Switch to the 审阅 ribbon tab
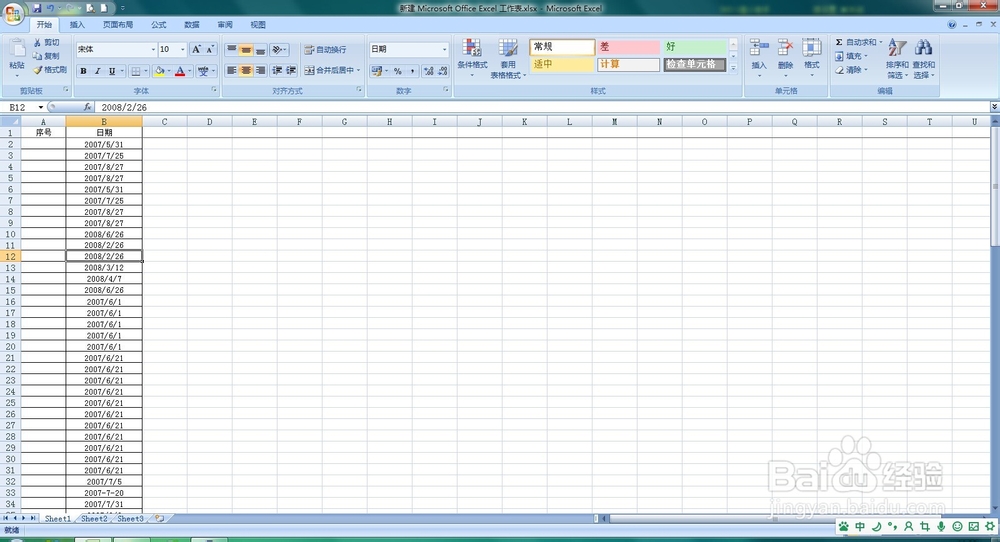The image size is (1000, 542). point(225,25)
